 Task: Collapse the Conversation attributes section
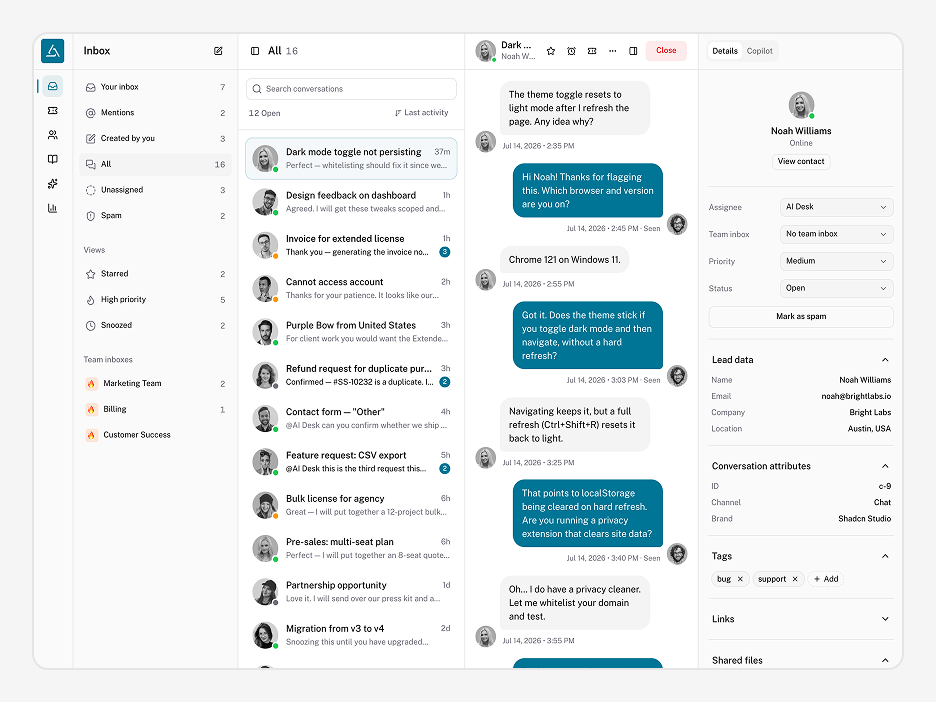(885, 466)
